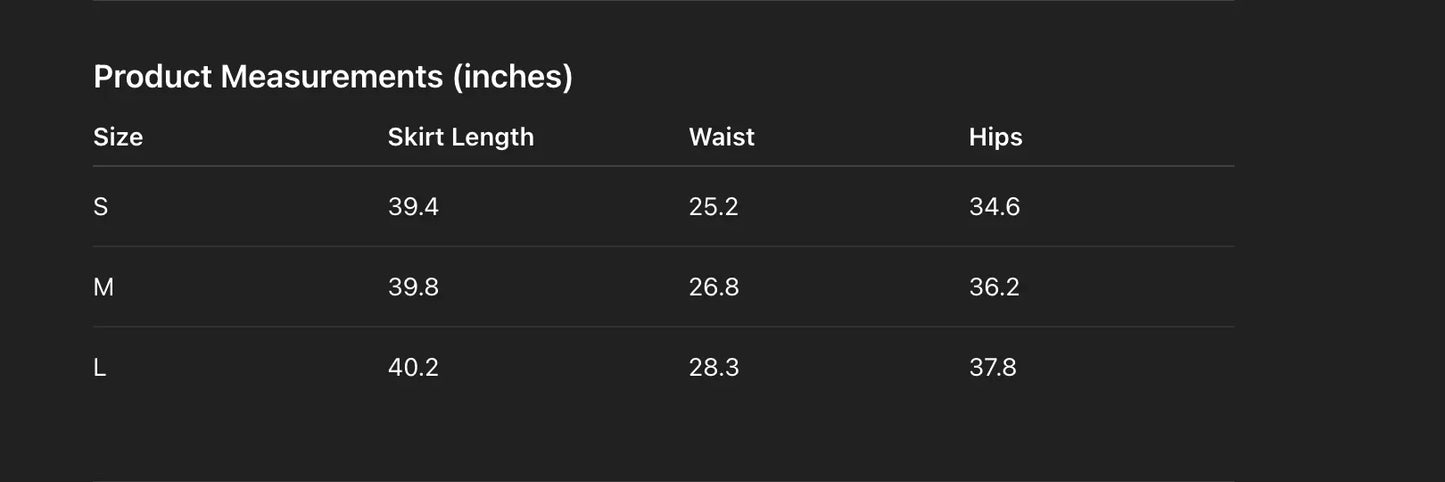Select the S size label
The height and width of the screenshot is (482, 1445).
(100, 207)
